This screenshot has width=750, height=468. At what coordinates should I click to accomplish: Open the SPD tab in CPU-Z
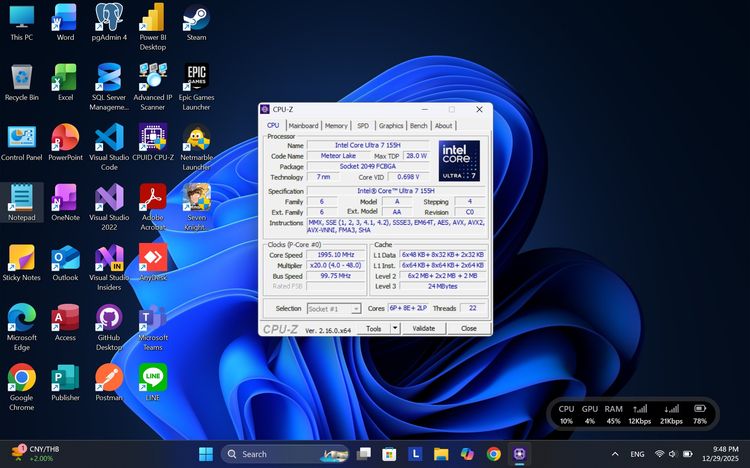point(363,125)
